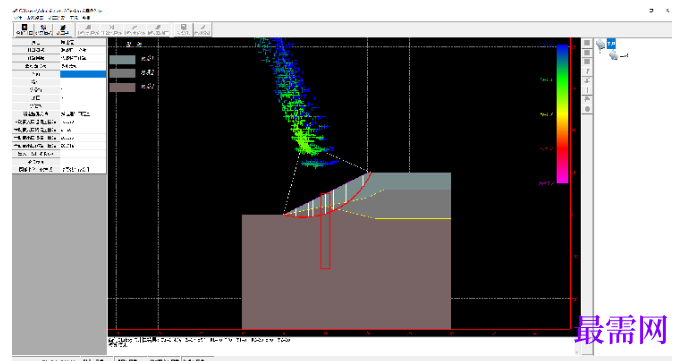Click the toolbar button with black cube icon
The image size is (686, 361).
(63, 29)
